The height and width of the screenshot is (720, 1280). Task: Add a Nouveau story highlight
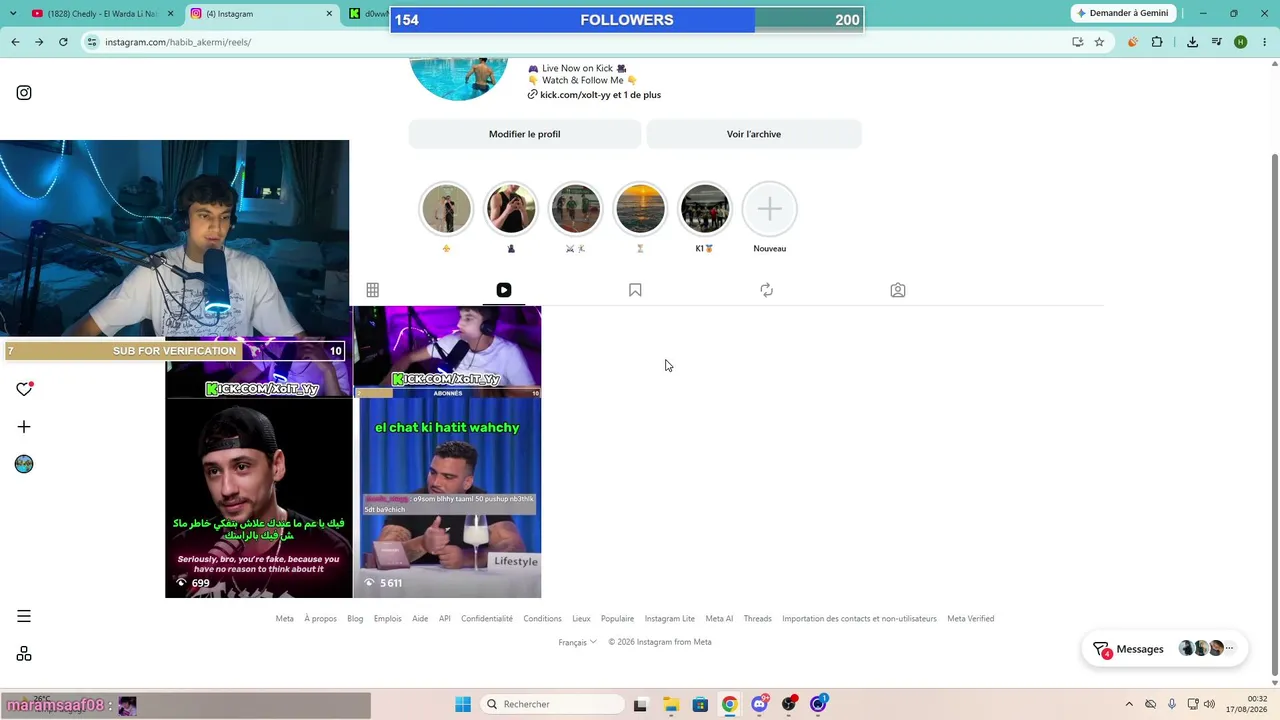[770, 209]
